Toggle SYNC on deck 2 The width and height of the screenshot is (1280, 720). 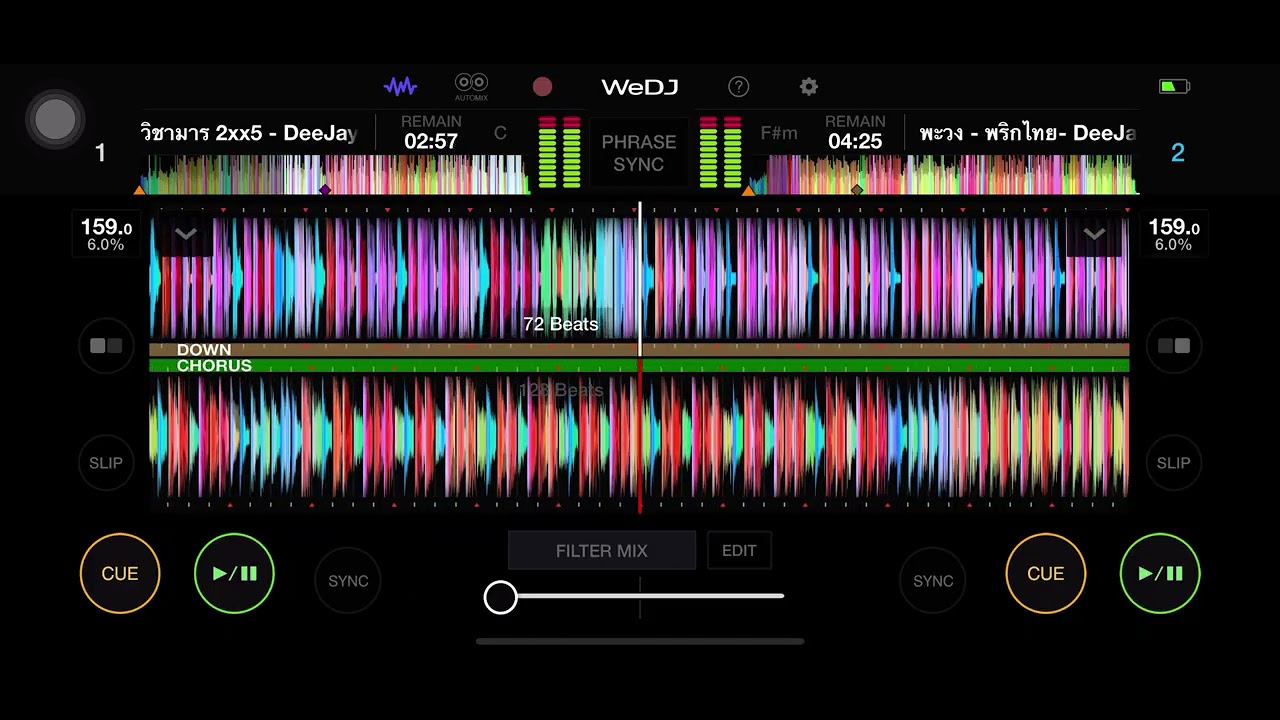(x=933, y=581)
